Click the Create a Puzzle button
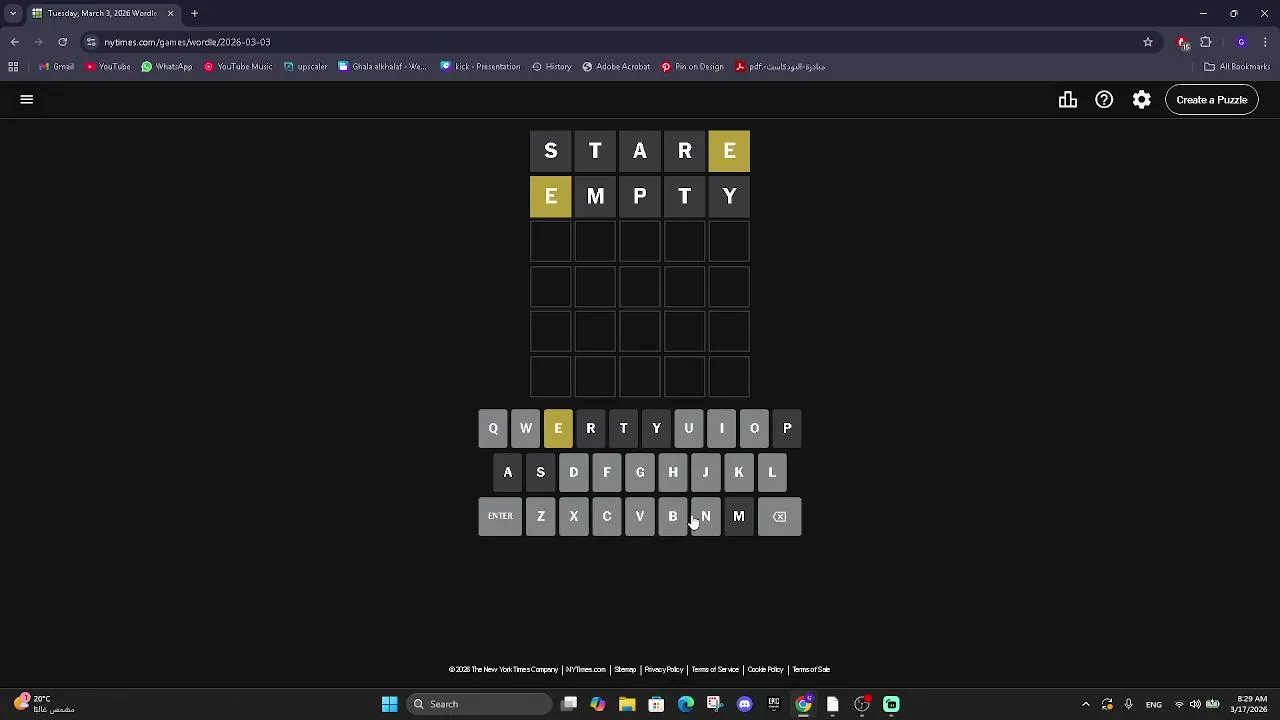 coord(1212,100)
